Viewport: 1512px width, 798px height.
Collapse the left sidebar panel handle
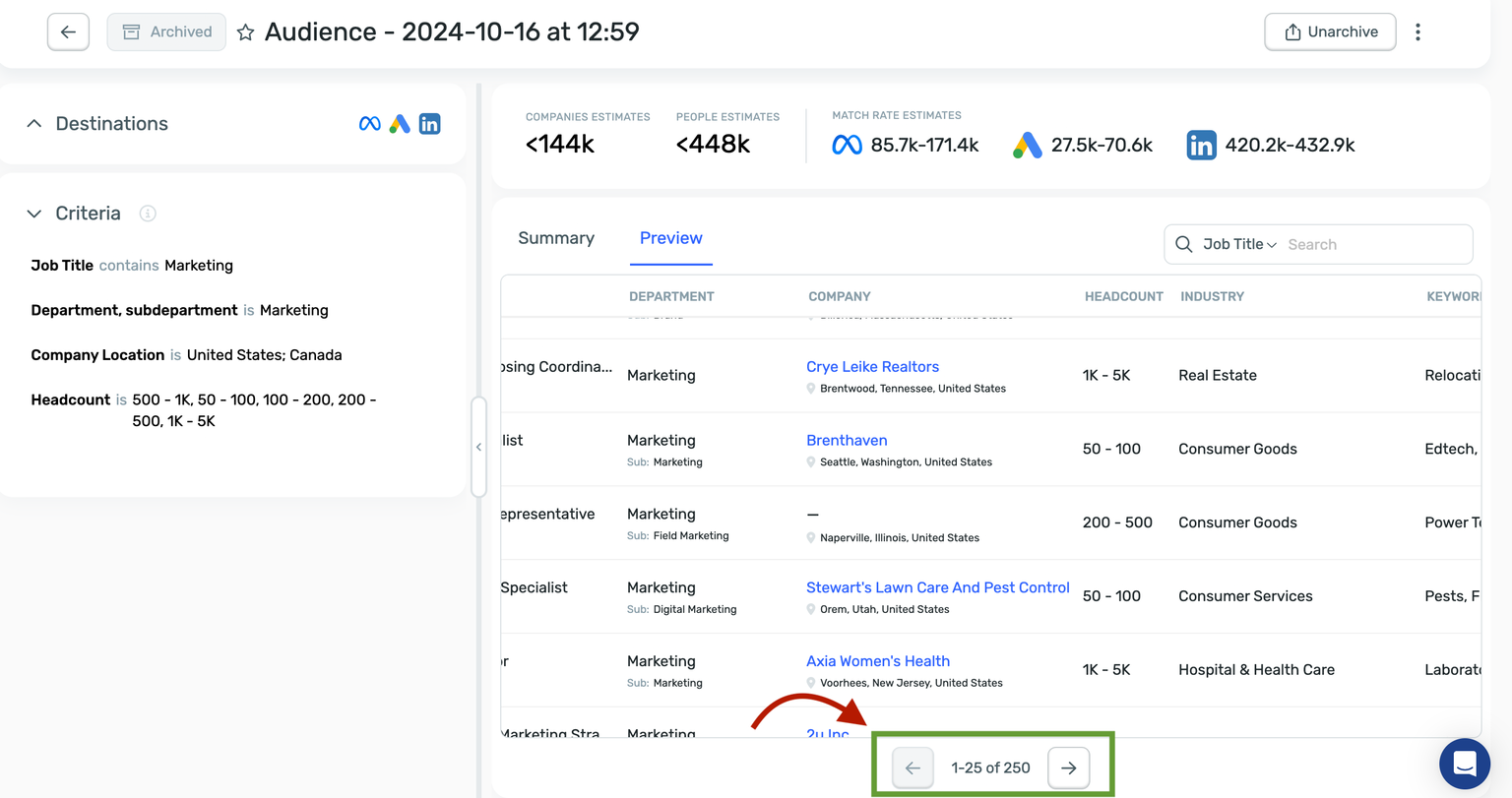478,447
